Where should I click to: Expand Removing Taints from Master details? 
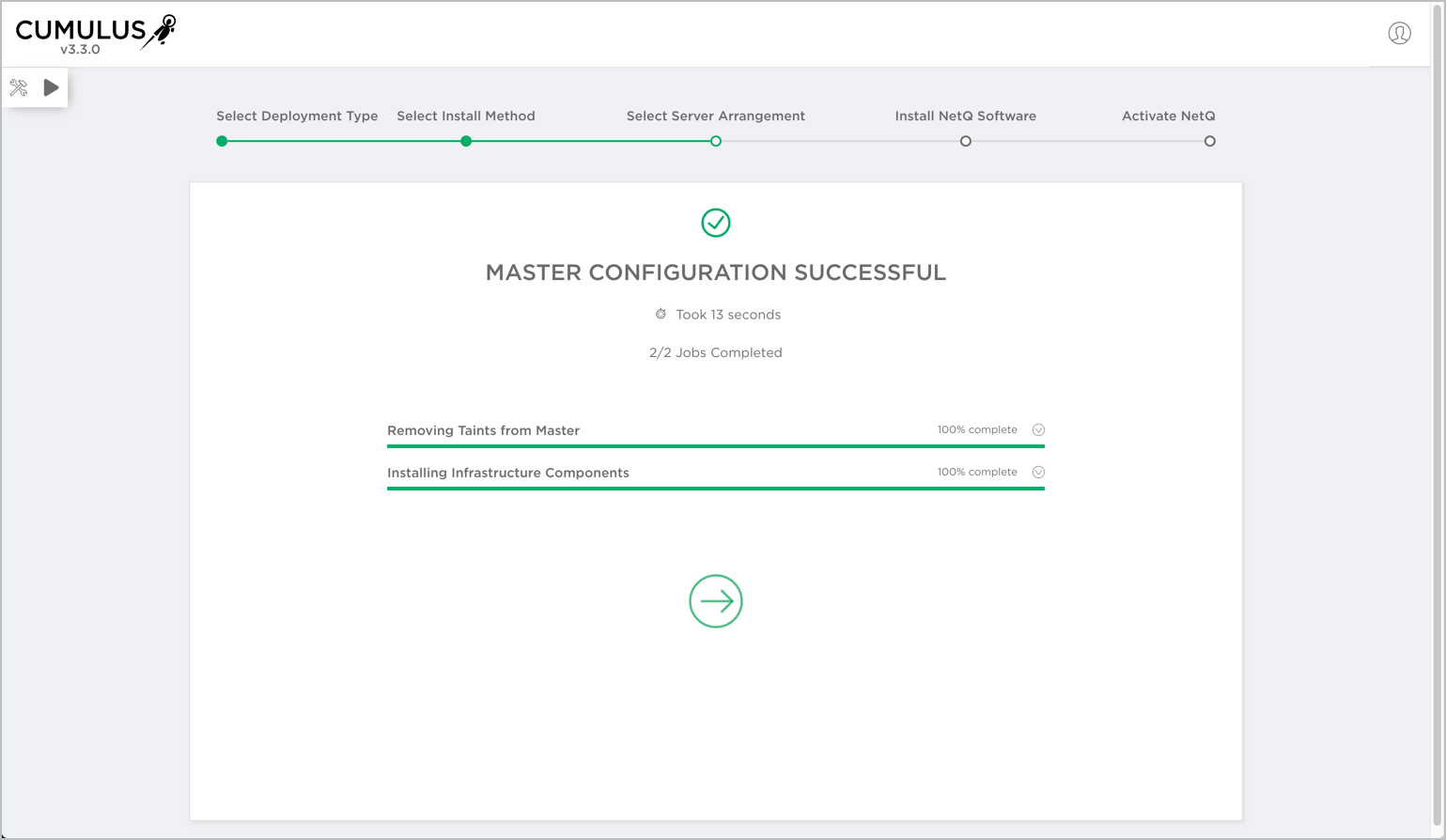pyautogui.click(x=1038, y=430)
